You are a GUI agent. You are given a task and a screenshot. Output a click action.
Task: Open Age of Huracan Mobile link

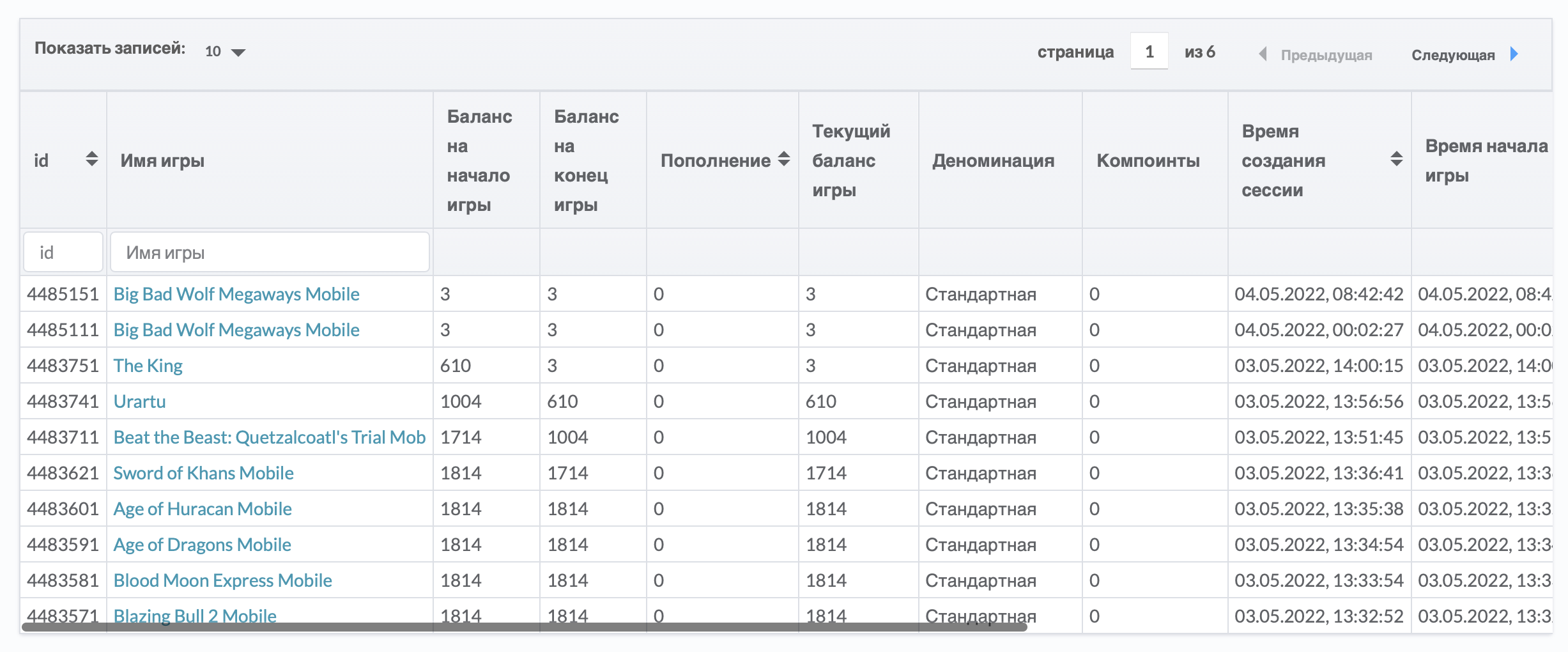[x=202, y=509]
